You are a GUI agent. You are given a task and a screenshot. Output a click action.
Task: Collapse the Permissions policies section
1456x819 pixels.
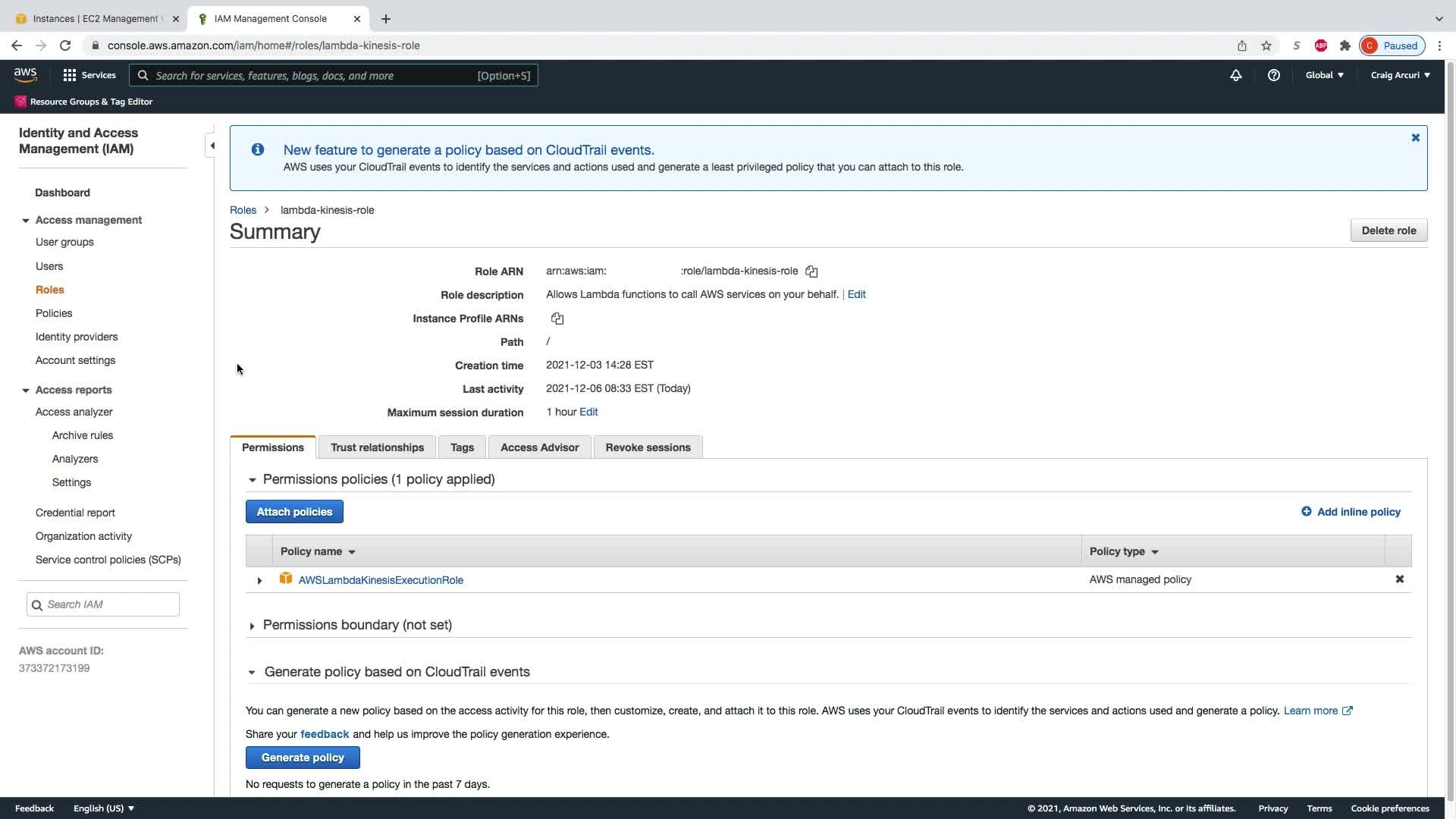(x=252, y=480)
